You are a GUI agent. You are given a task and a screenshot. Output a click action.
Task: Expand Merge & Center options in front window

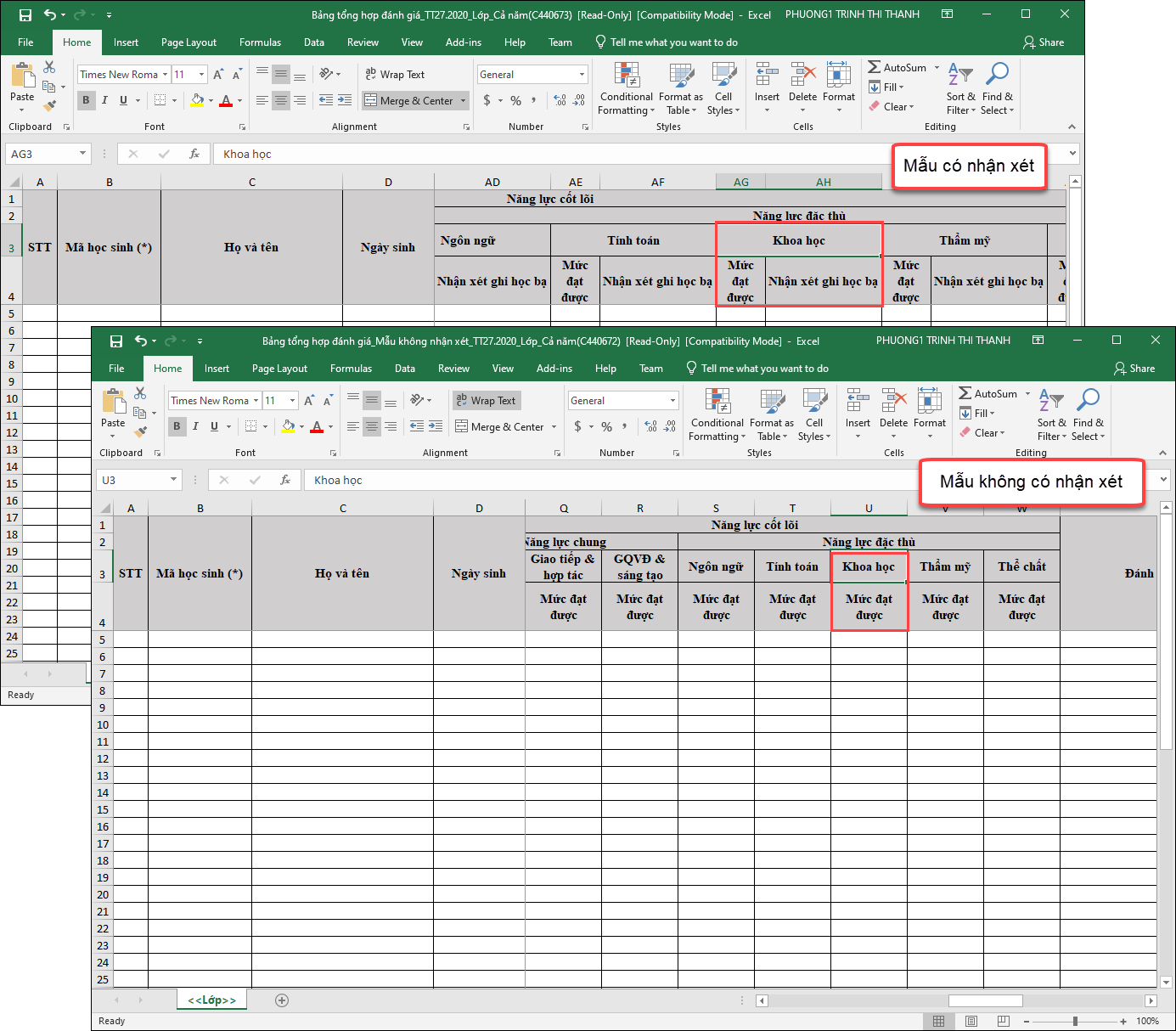554,426
